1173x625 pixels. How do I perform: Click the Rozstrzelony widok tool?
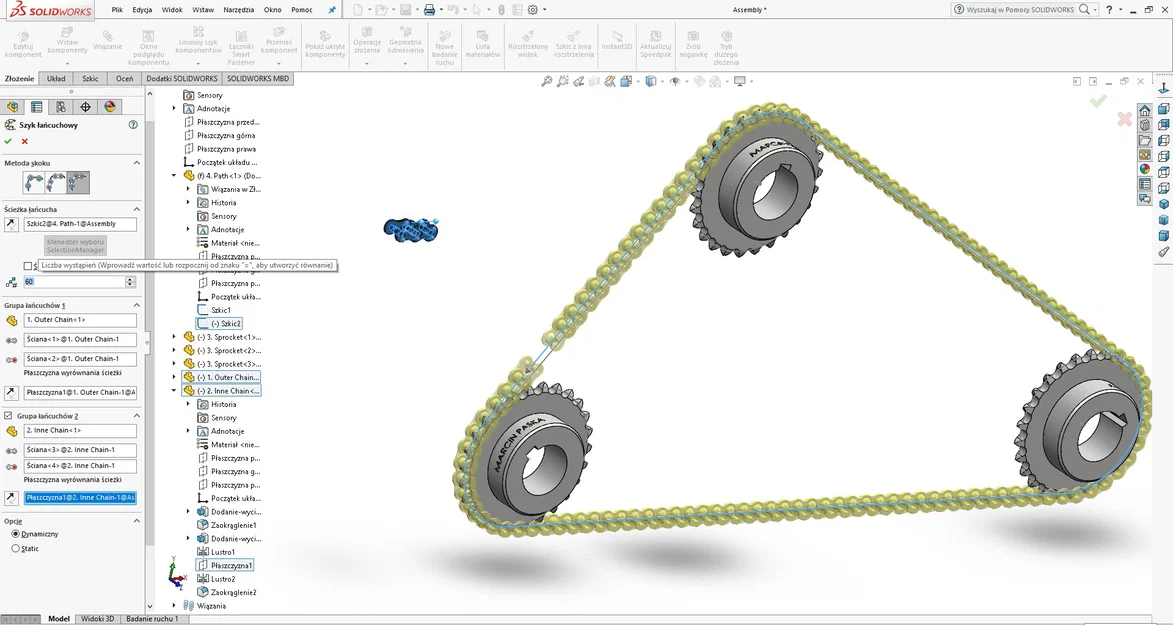click(x=528, y=43)
